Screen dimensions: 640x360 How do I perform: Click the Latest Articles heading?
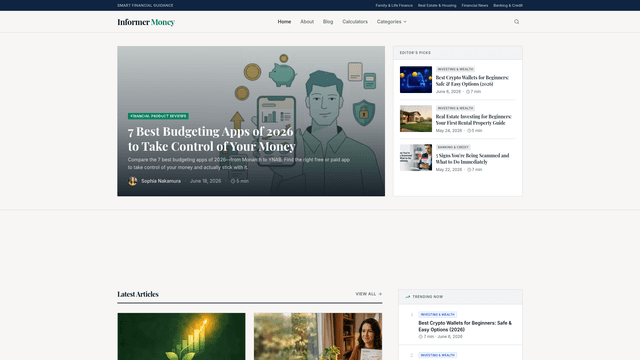[x=138, y=294]
